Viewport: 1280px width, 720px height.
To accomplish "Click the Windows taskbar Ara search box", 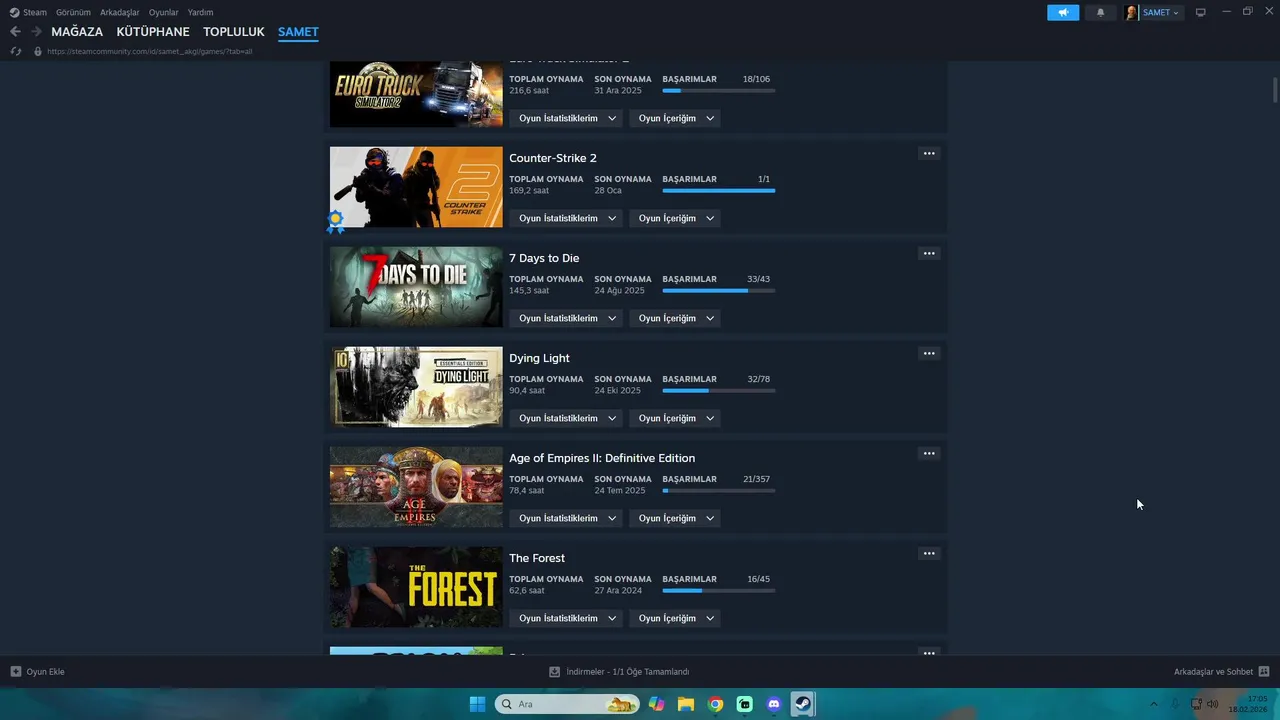I will click(567, 704).
